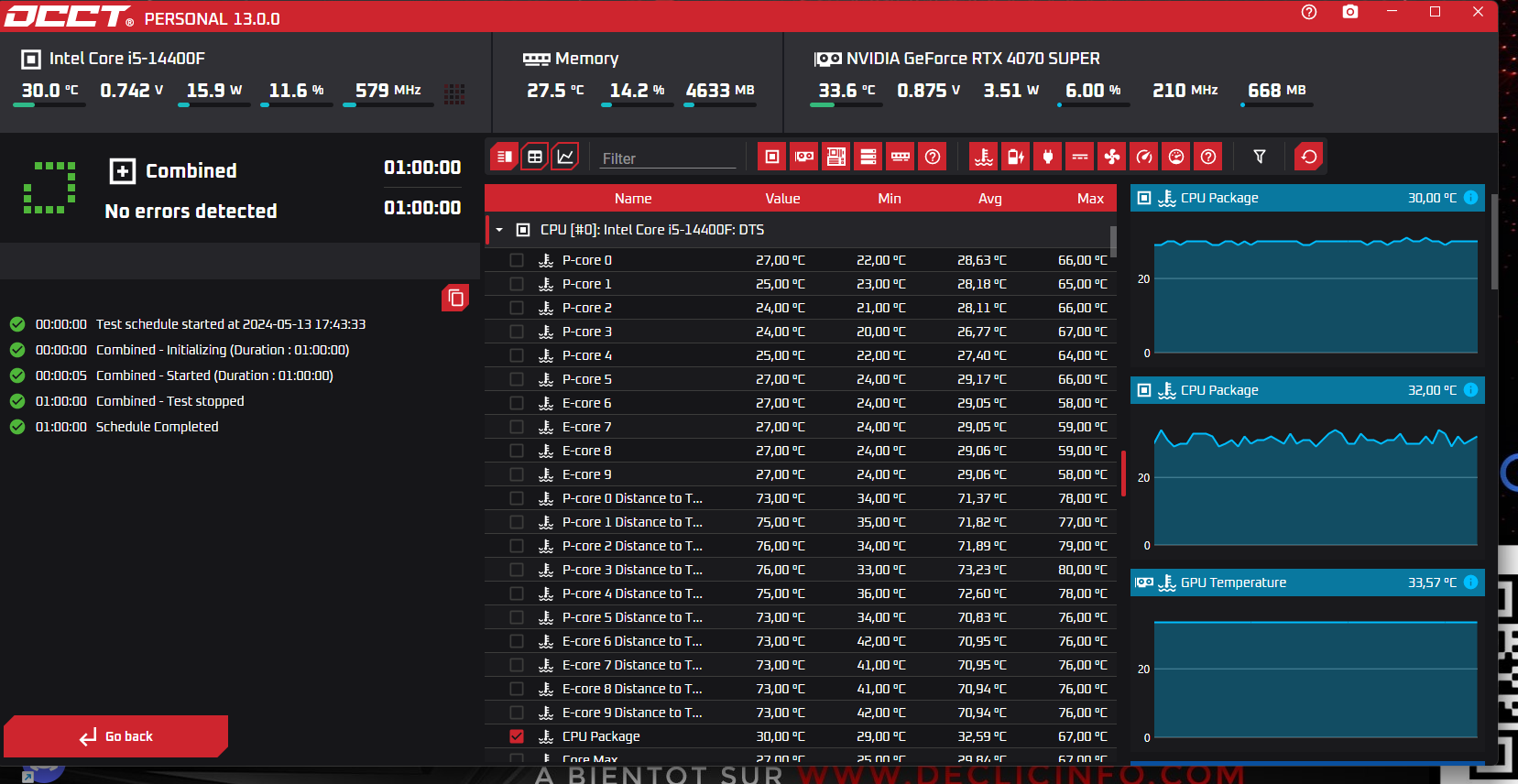Viewport: 1518px width, 784px height.
Task: Tick the P-core 3 Distance to T... checkbox
Action: click(x=517, y=570)
